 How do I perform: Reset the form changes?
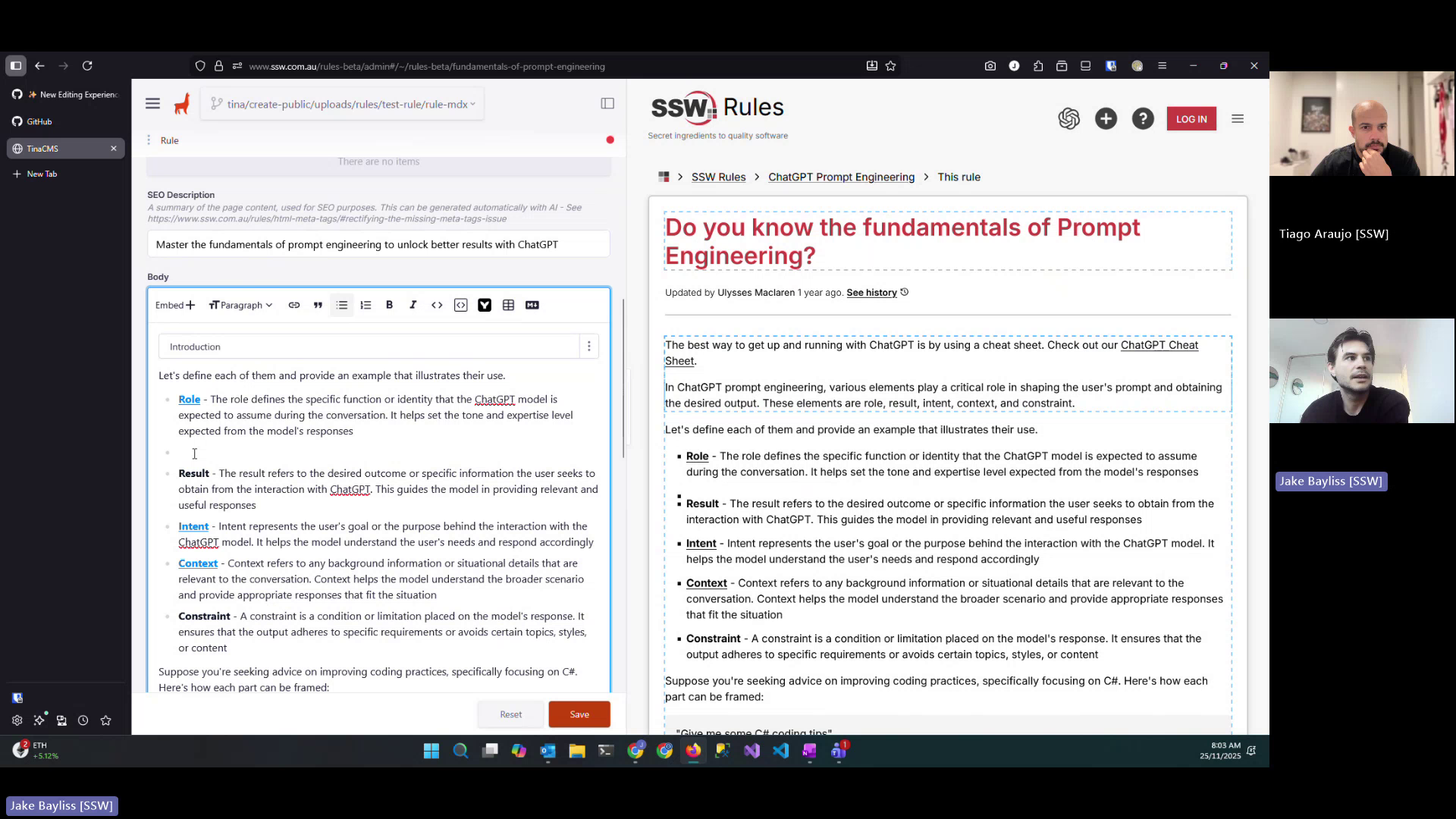click(x=510, y=714)
